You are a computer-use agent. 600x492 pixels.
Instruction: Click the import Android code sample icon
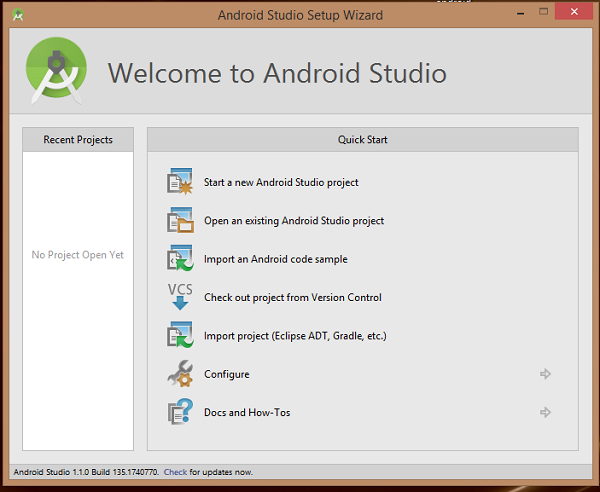pyautogui.click(x=180, y=258)
